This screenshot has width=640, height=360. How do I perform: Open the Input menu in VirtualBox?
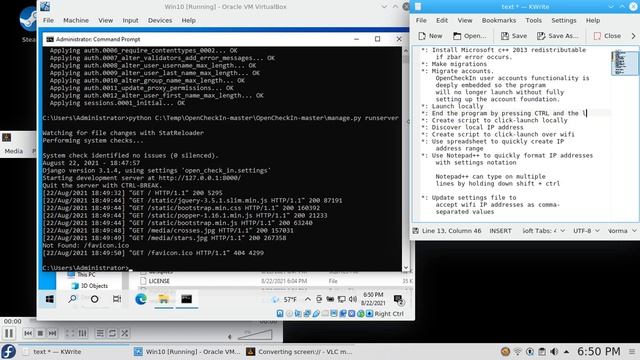point(130,20)
